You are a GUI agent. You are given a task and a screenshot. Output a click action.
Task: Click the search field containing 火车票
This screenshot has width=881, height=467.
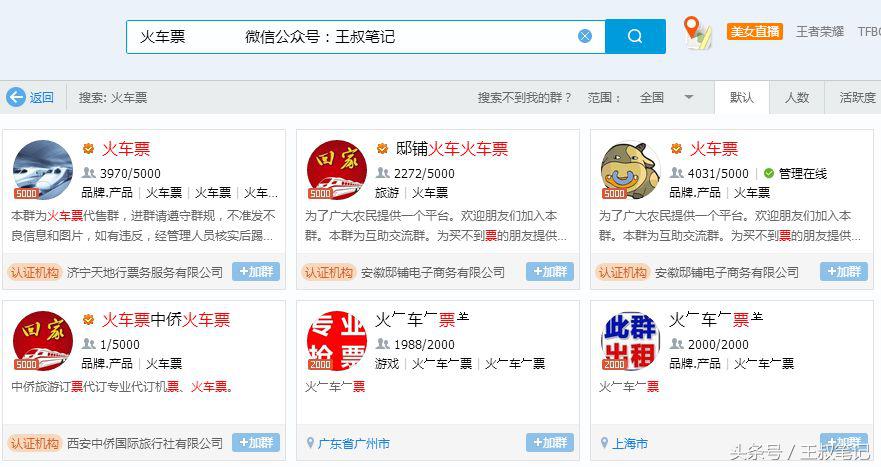tap(366, 37)
